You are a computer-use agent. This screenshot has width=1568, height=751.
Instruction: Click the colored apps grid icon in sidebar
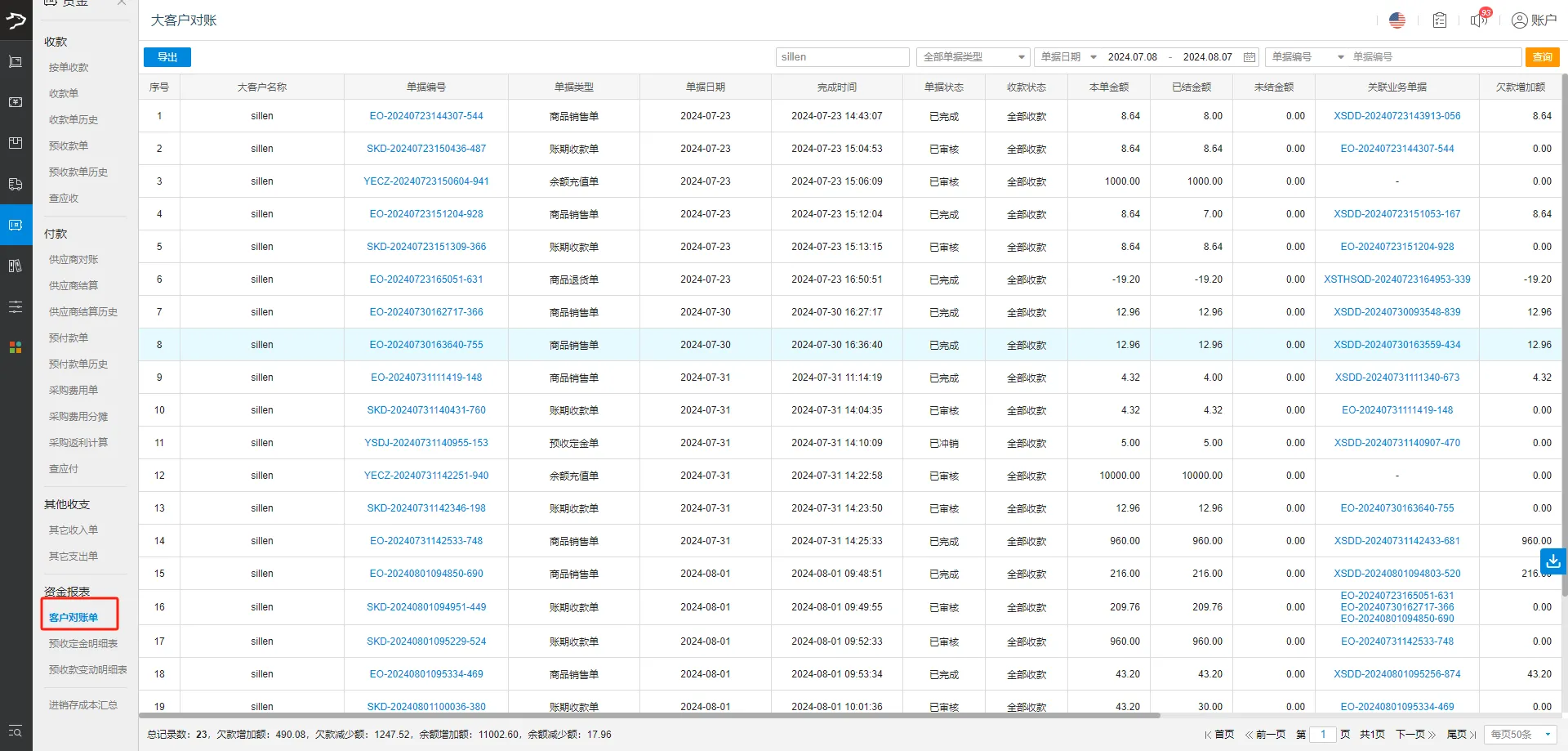[x=15, y=347]
